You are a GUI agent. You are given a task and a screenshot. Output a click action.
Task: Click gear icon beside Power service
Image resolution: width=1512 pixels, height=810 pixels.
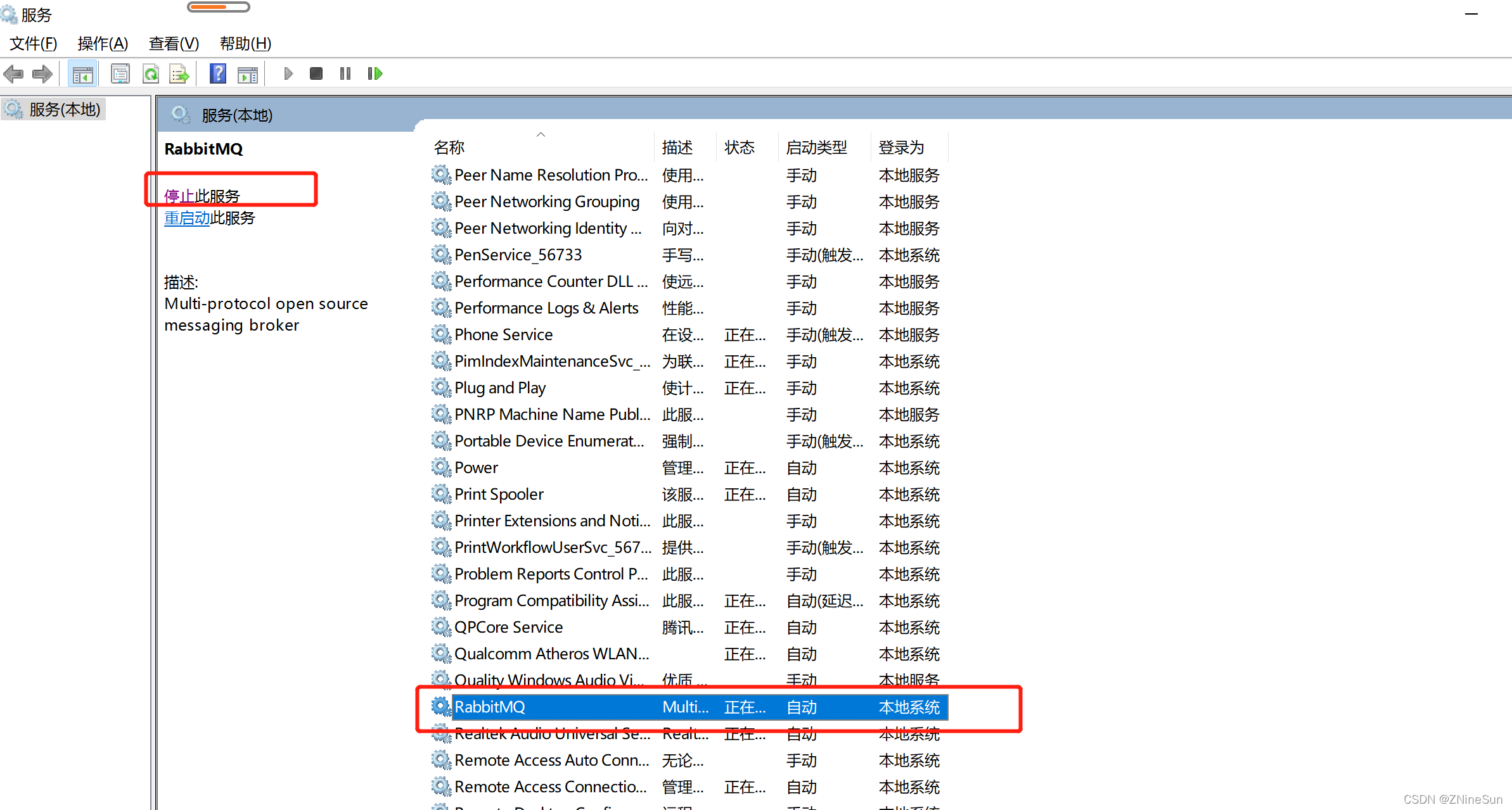coord(441,467)
